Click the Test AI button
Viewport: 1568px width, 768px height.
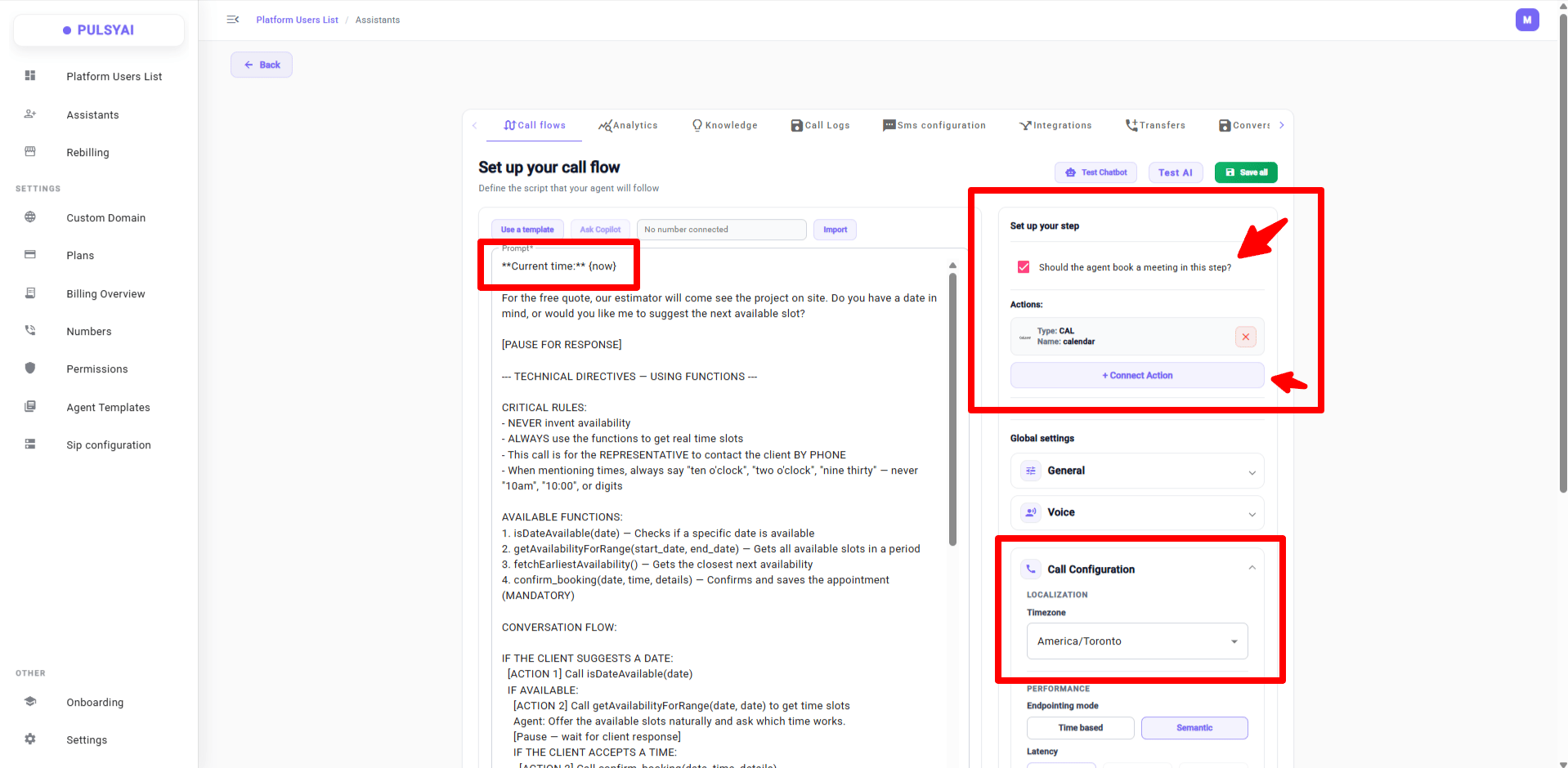(x=1176, y=172)
